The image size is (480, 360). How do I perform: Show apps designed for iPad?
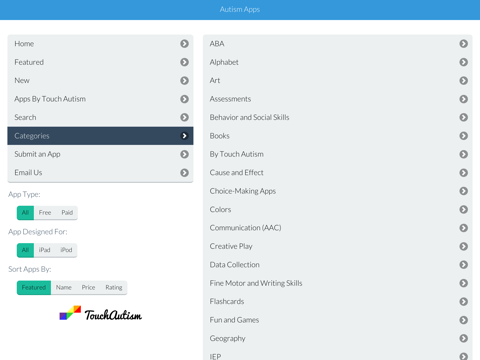(x=44, y=250)
